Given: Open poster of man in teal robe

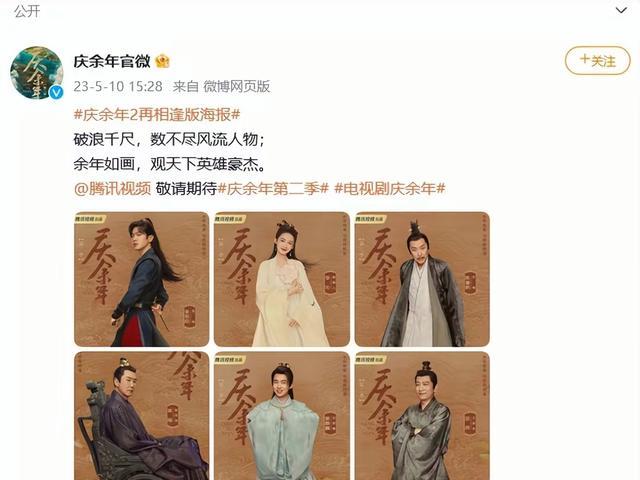Looking at the screenshot, I should pos(282,416).
